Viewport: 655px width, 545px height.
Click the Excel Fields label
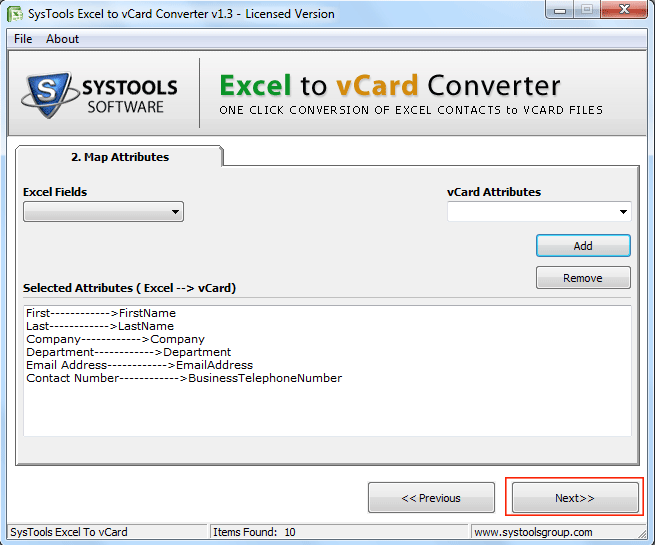(55, 192)
